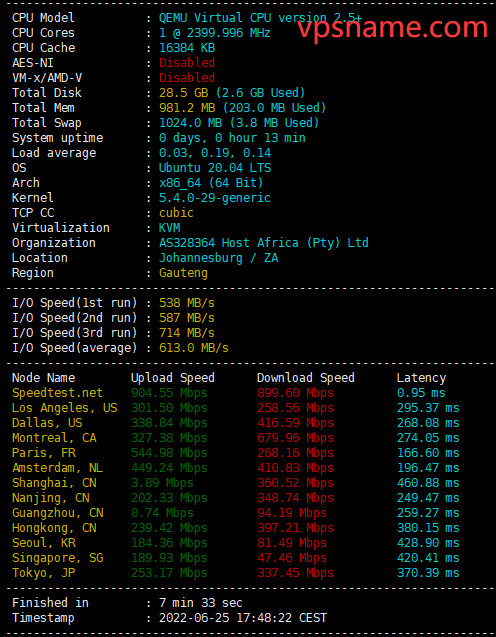This screenshot has height=637, width=496.
Task: Select the TCP CC value cubic
Action: point(176,213)
